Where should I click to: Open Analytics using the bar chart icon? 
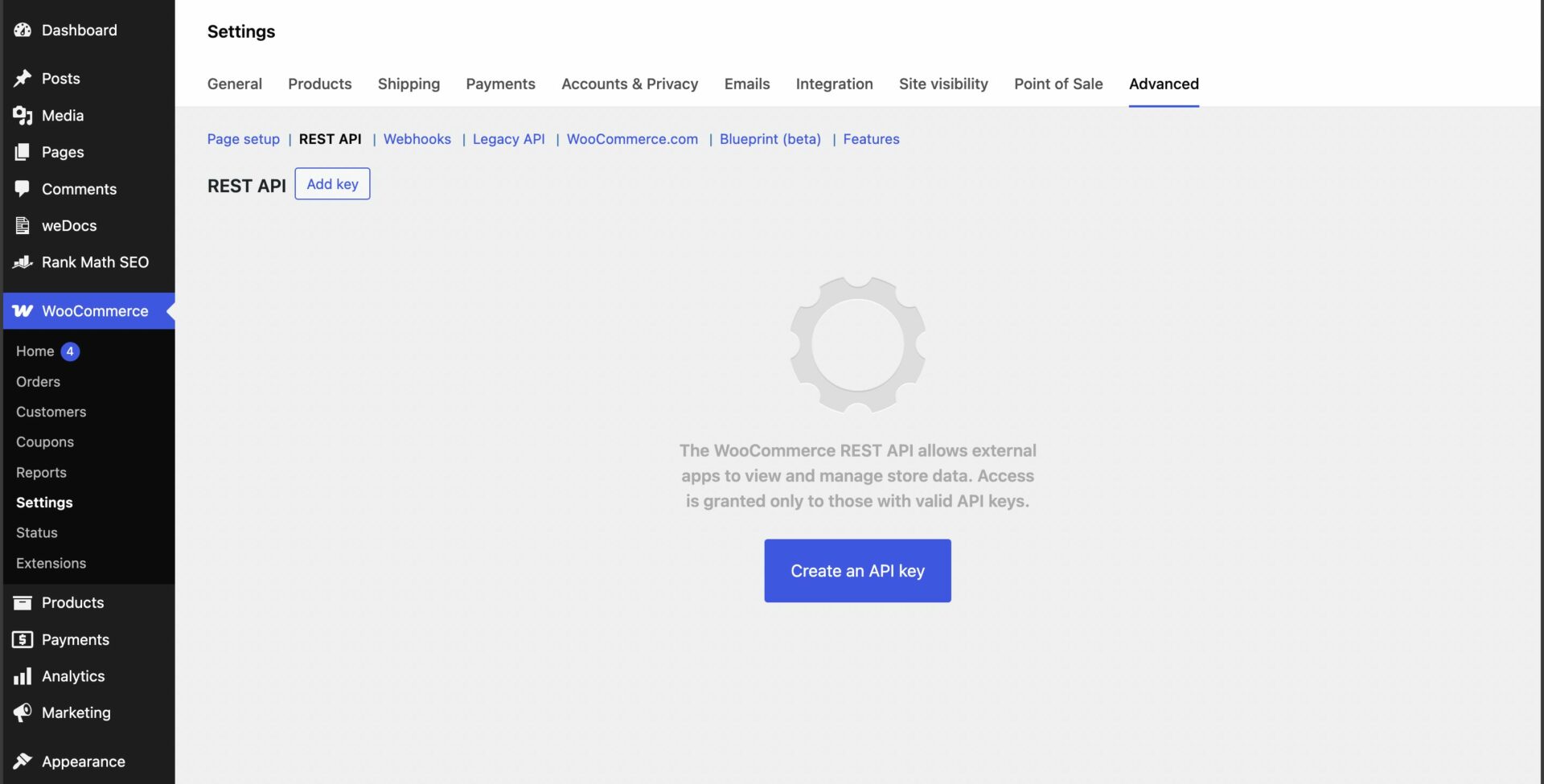click(x=23, y=676)
